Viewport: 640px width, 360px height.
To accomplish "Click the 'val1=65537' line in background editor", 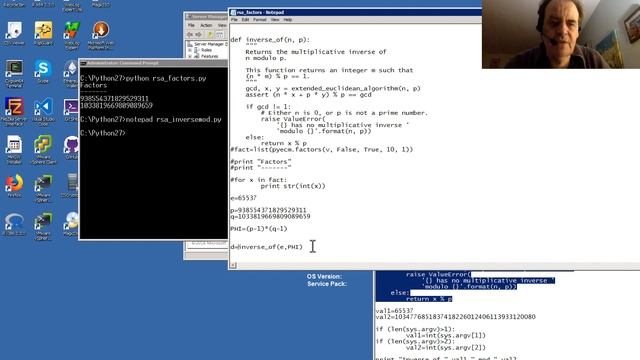I will 394,311.
